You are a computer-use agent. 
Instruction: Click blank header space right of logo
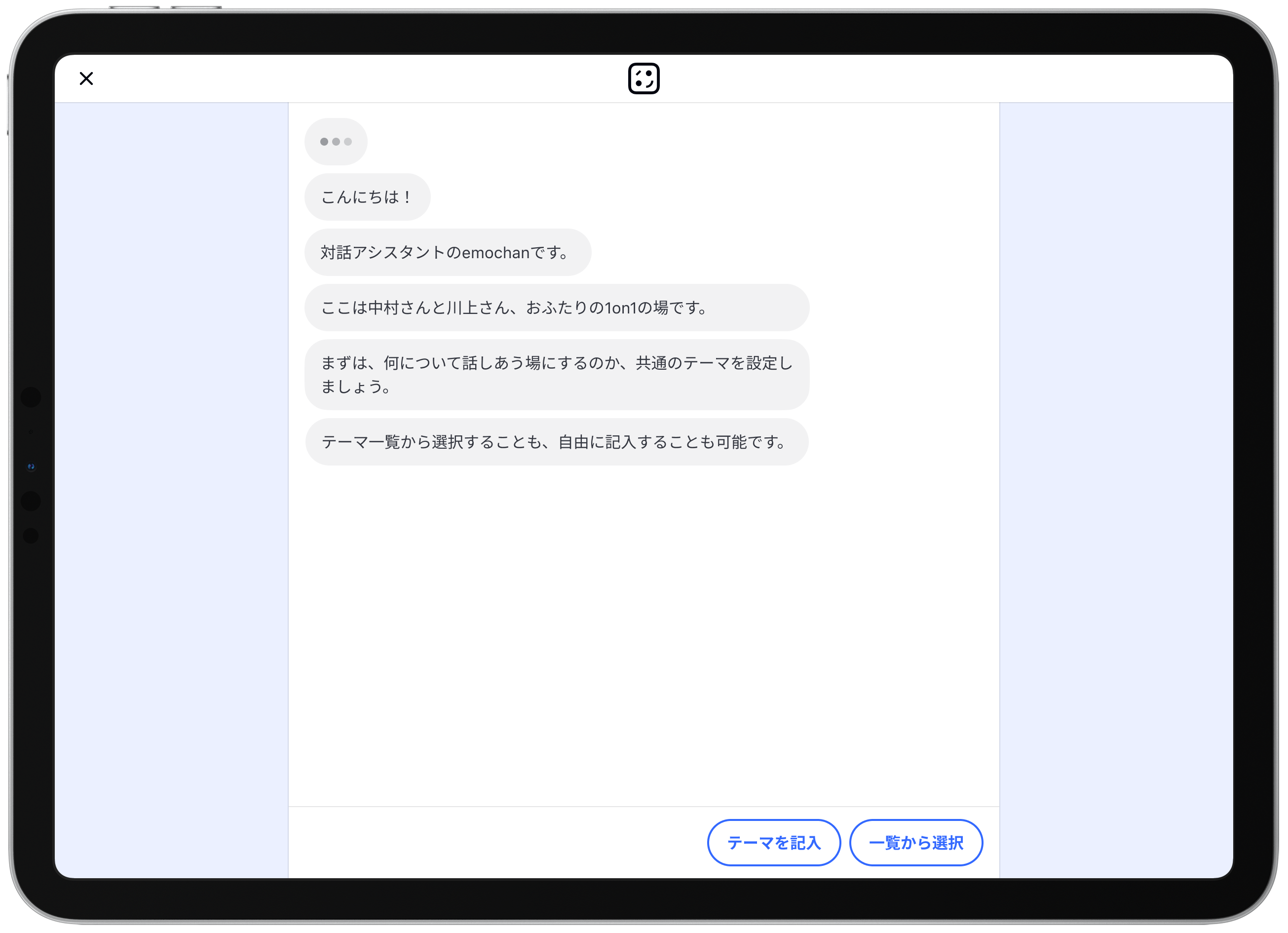[937, 78]
